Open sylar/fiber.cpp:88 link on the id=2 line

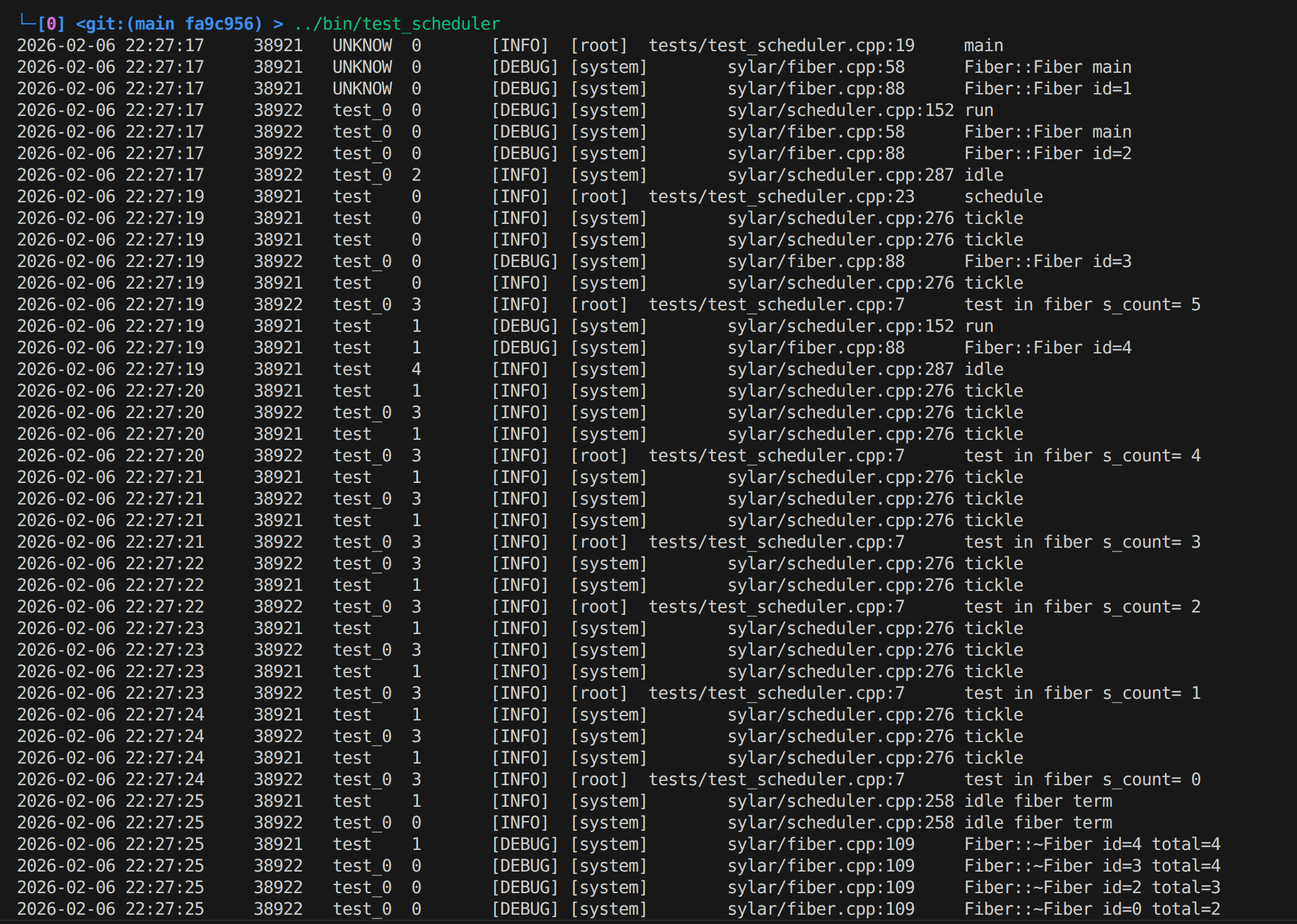coord(815,154)
